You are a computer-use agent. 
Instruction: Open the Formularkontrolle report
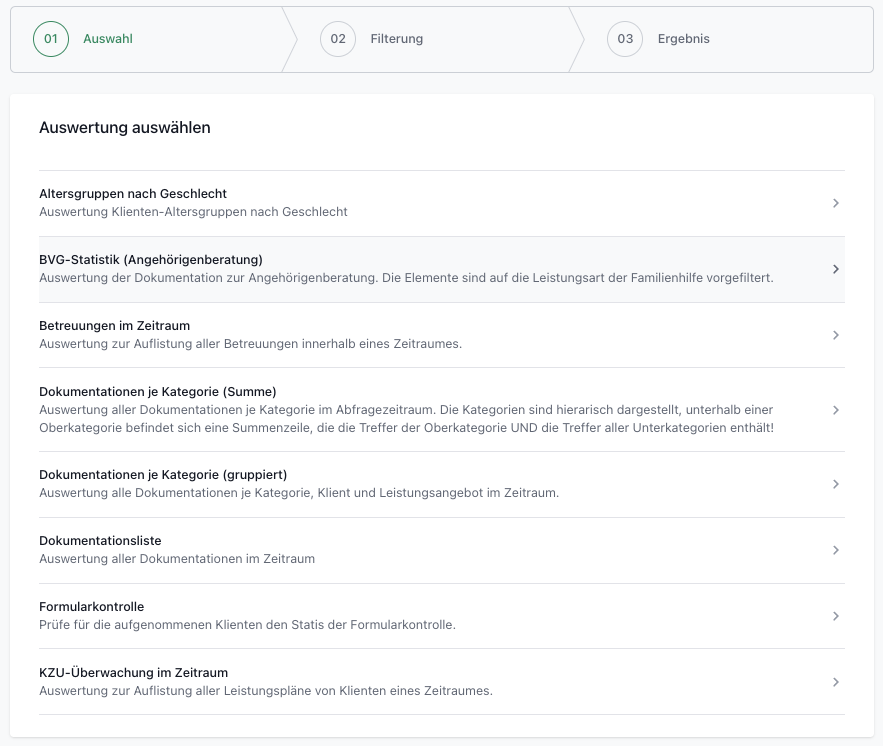pos(442,616)
